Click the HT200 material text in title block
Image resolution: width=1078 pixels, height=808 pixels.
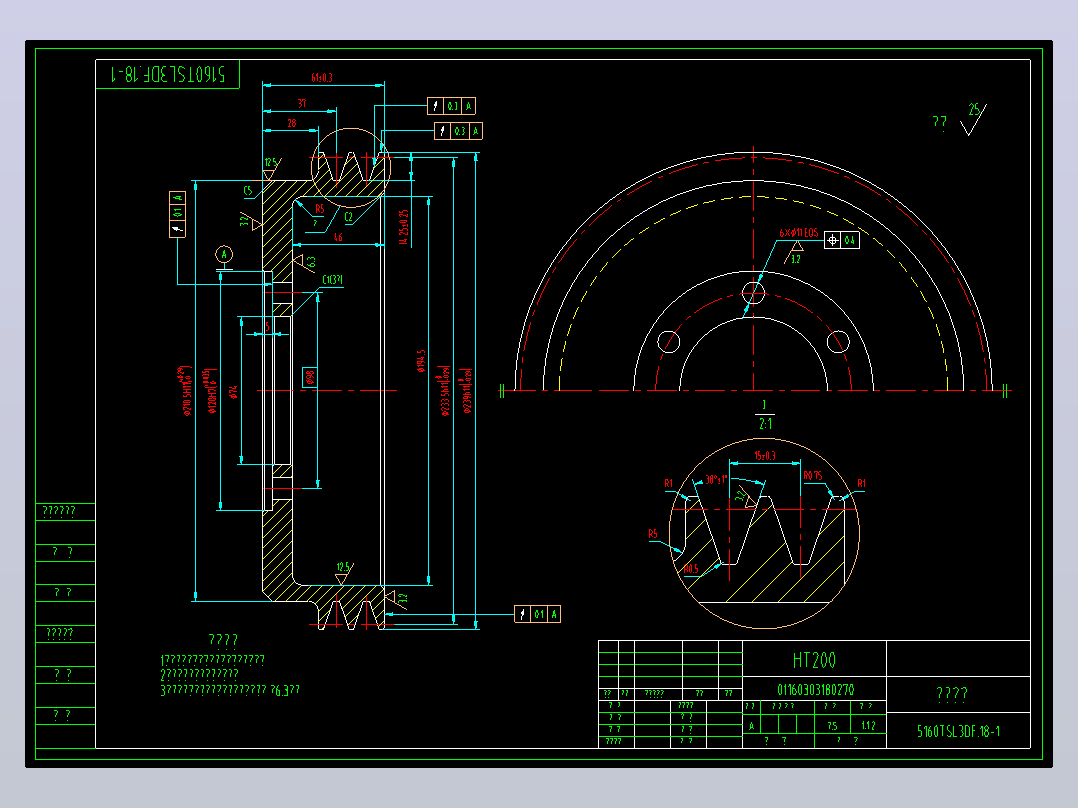[x=814, y=661]
